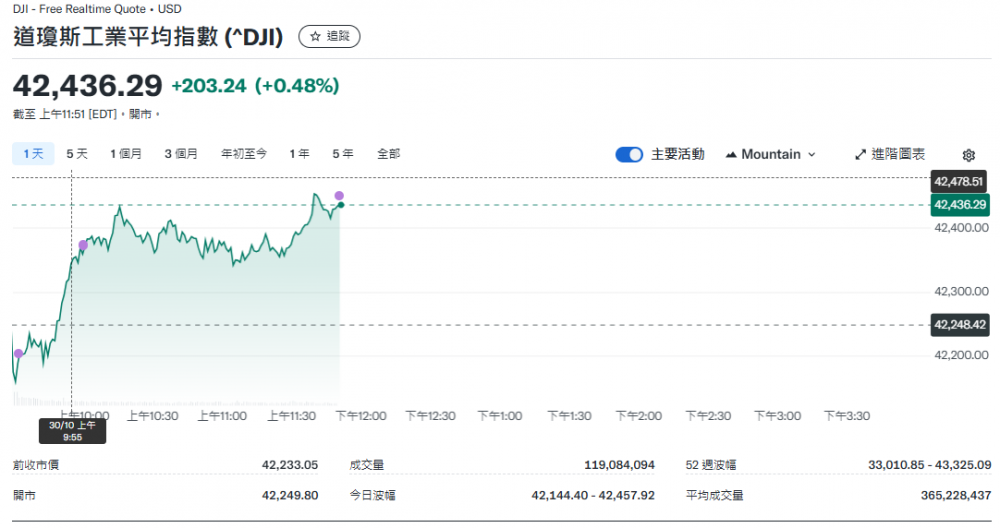Select the 1天 time range tab

(33, 154)
